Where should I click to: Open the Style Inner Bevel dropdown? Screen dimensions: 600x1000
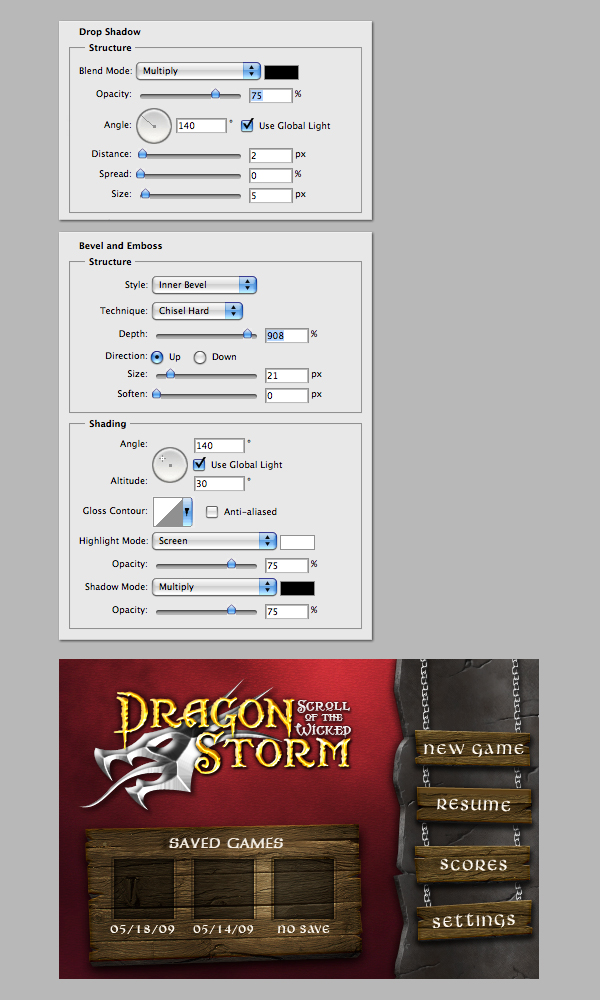coord(204,285)
